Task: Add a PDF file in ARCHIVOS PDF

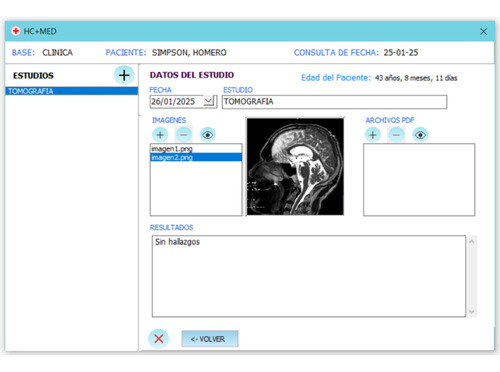Action: (x=373, y=135)
